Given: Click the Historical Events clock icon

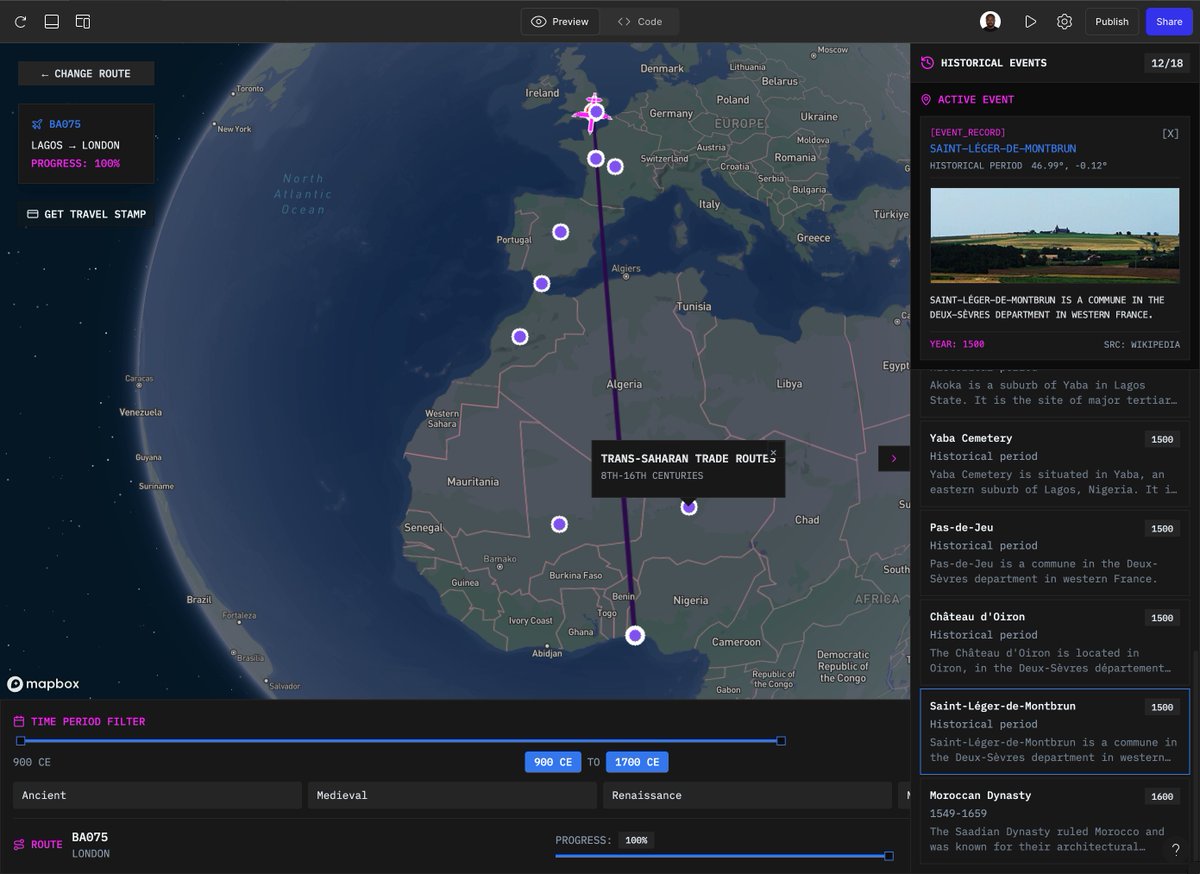Looking at the screenshot, I should (x=927, y=63).
